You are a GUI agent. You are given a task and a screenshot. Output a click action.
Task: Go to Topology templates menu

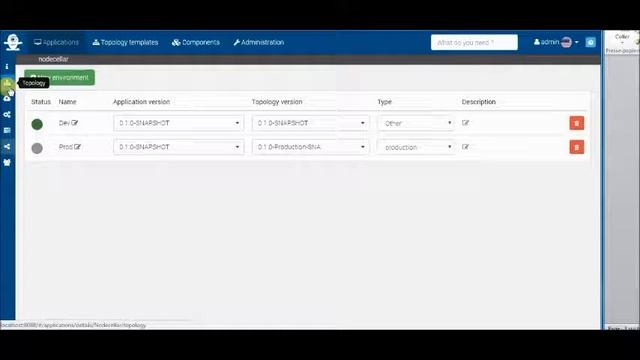coord(125,42)
